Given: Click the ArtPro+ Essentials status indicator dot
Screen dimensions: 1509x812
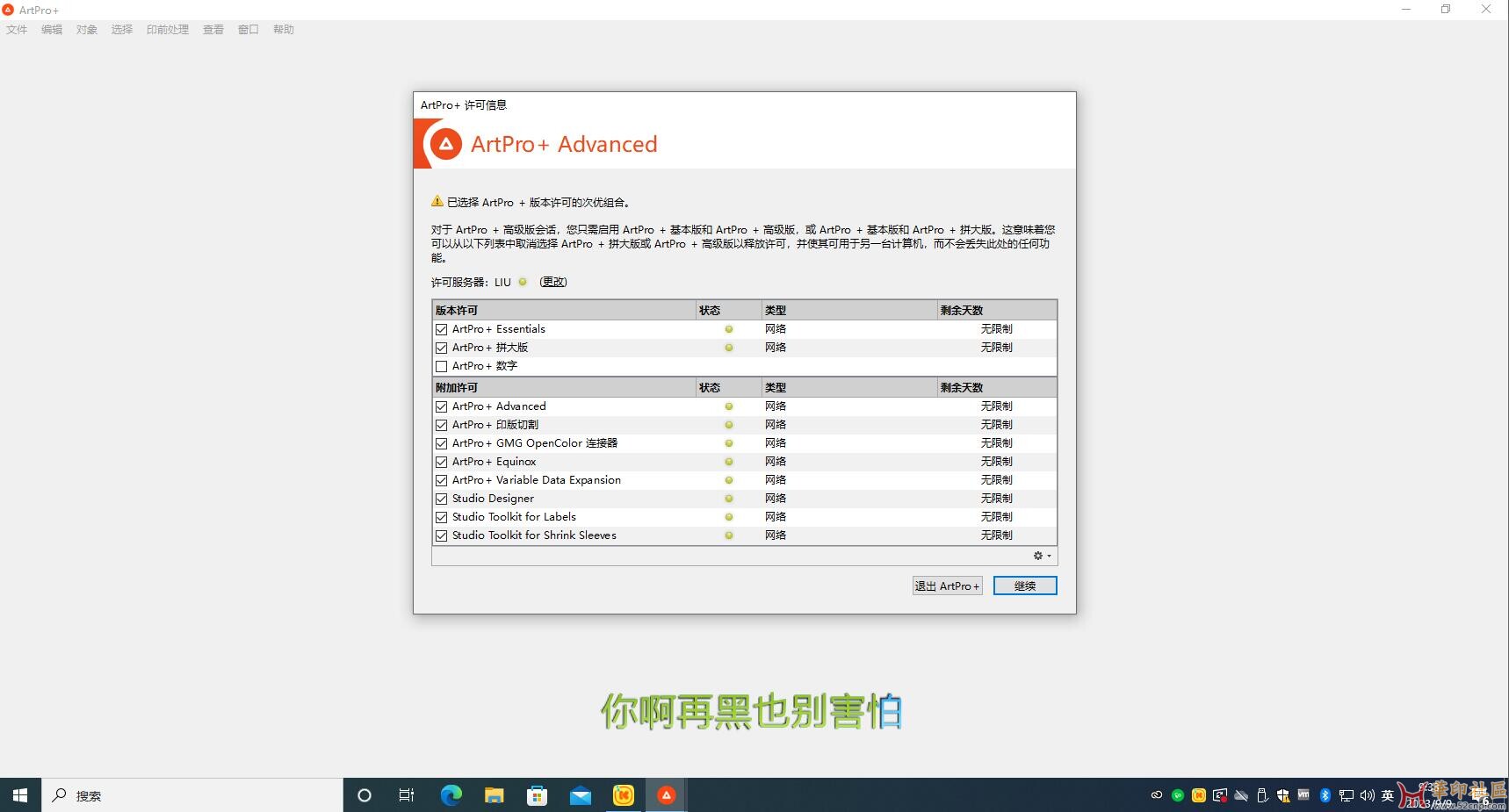Looking at the screenshot, I should pyautogui.click(x=729, y=329).
